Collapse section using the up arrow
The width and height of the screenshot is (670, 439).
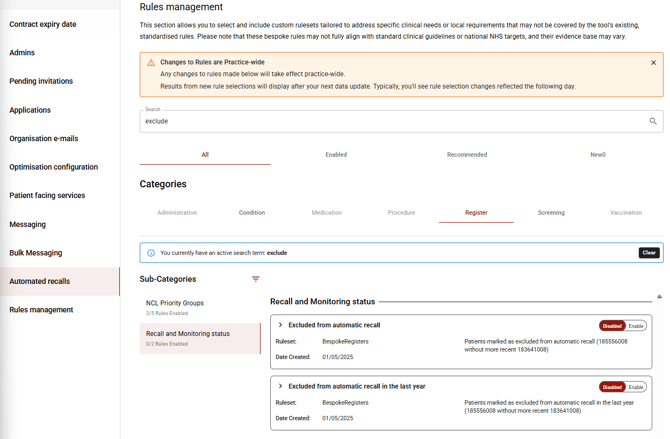point(659,297)
